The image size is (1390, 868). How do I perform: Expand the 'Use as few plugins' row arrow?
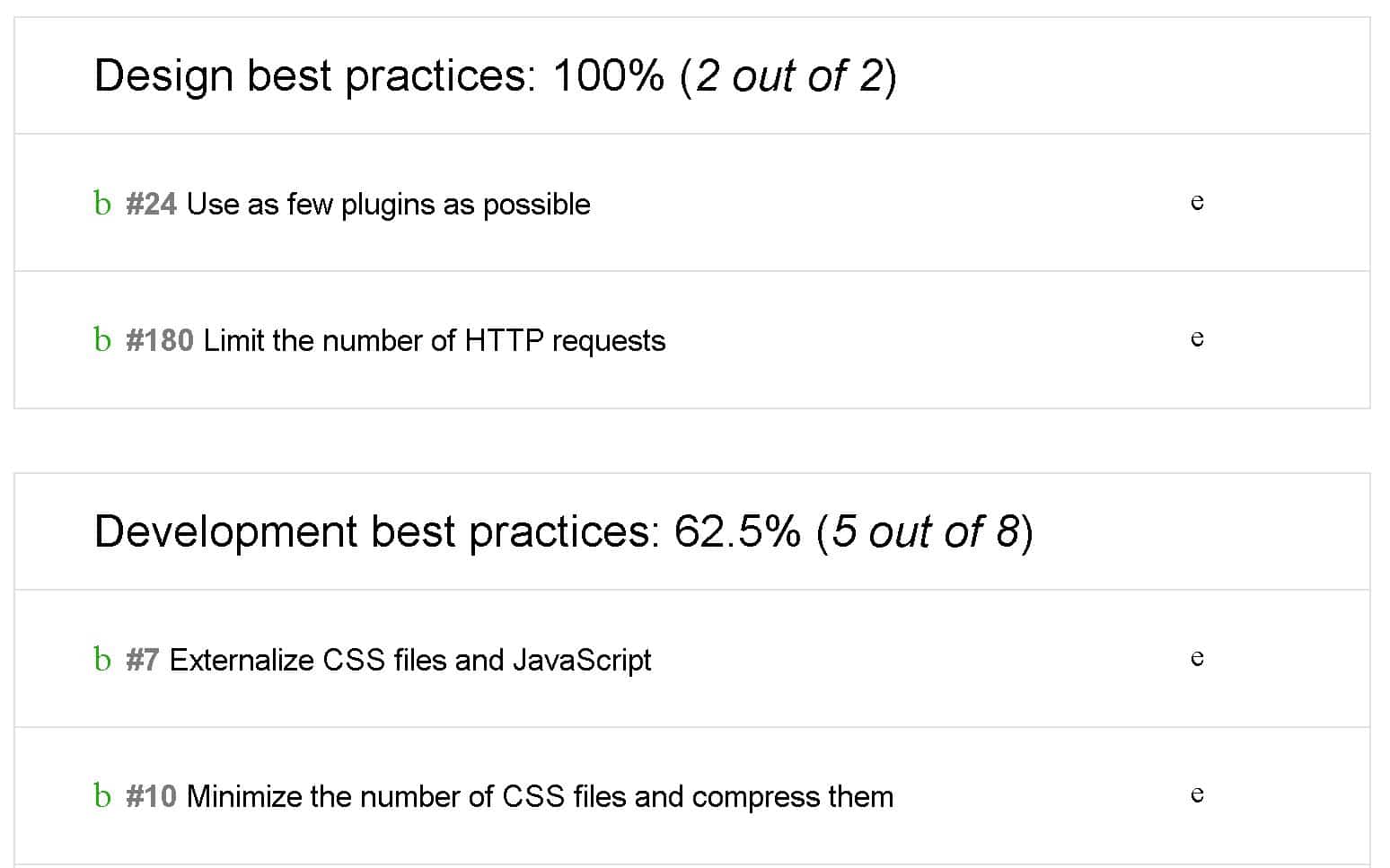coord(1197,203)
